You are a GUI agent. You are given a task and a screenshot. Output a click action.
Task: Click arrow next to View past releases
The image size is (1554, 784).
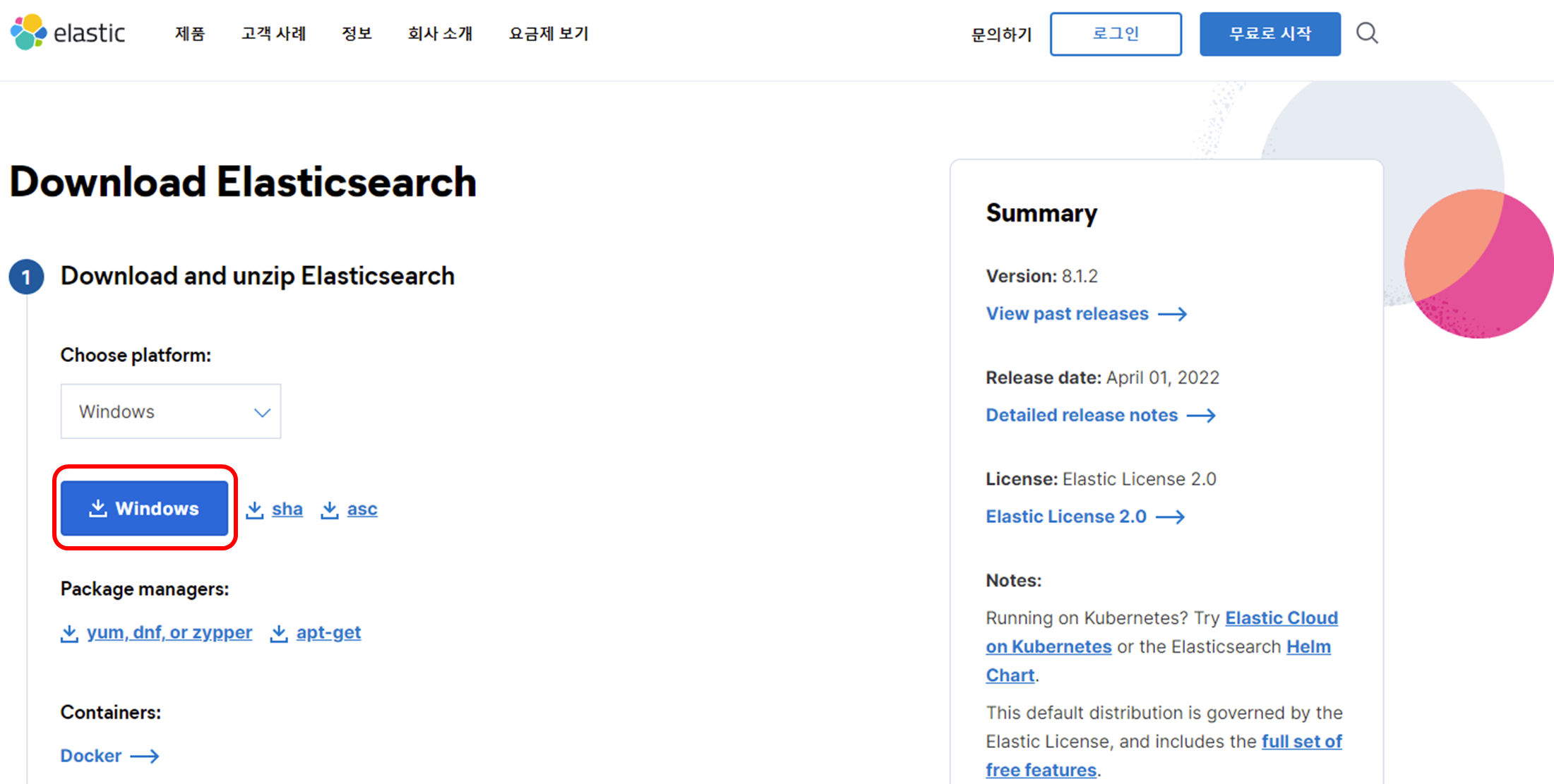coord(1173,314)
